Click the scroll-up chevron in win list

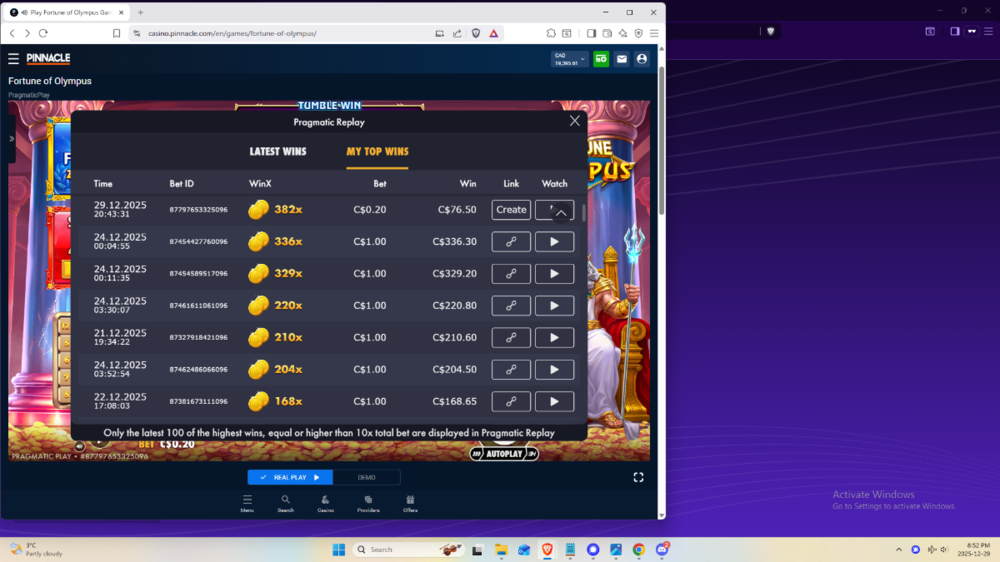pyautogui.click(x=561, y=212)
